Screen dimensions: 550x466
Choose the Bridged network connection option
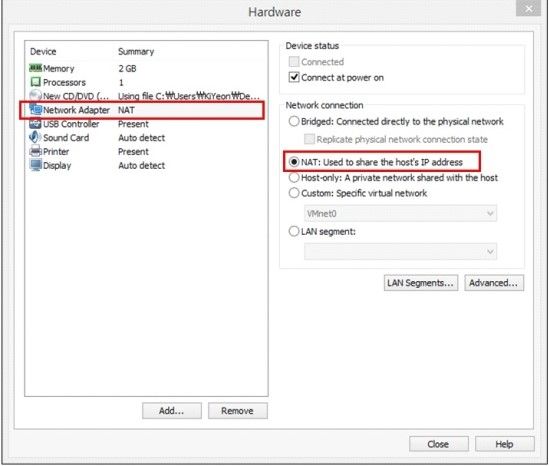click(x=294, y=121)
